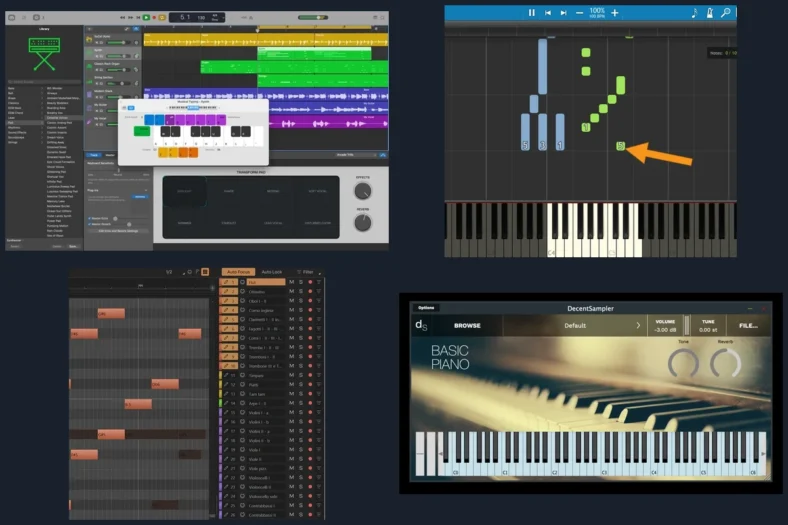Click the Effects knob beside the Transform Pad
Viewport: 788px width, 525px height.
tap(362, 190)
